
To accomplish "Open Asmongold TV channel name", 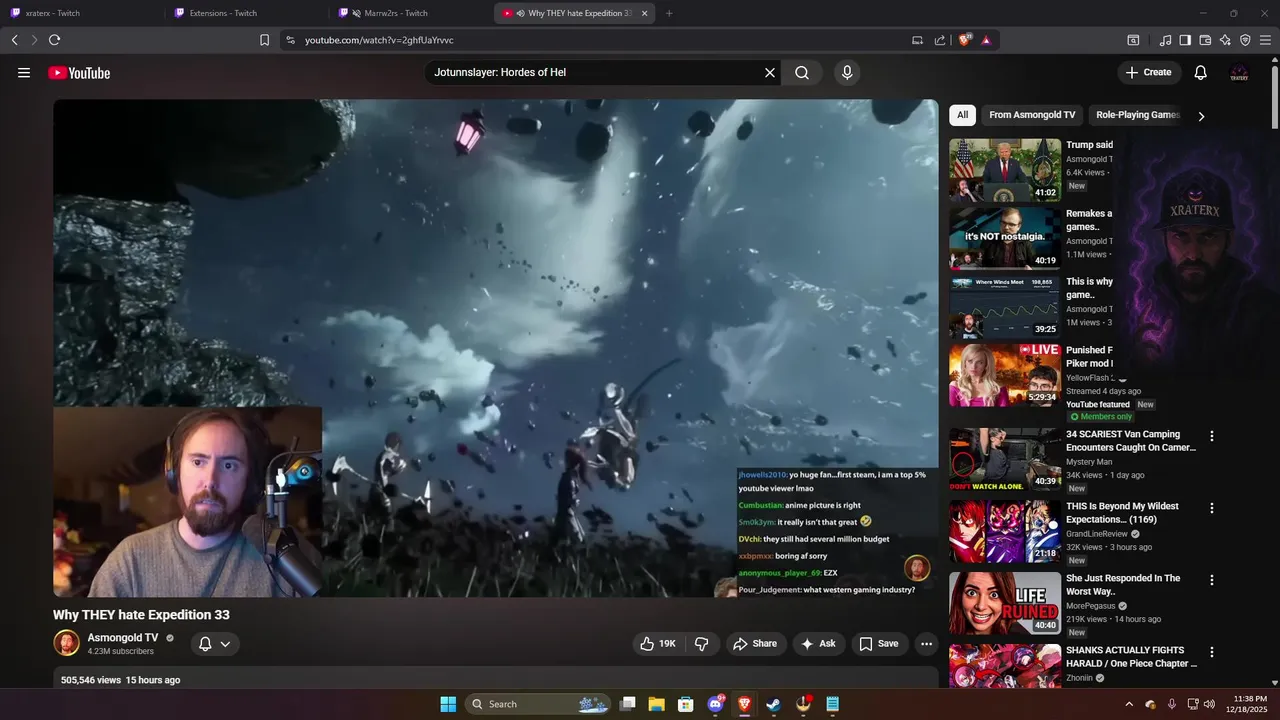I will tap(123, 638).
